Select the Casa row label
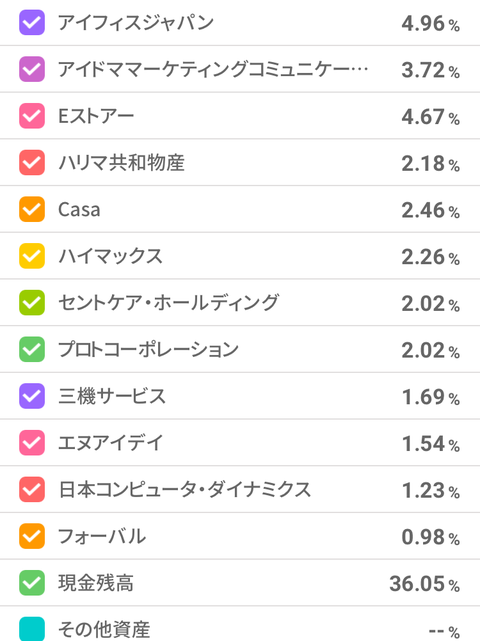480x641 pixels. coord(79,210)
